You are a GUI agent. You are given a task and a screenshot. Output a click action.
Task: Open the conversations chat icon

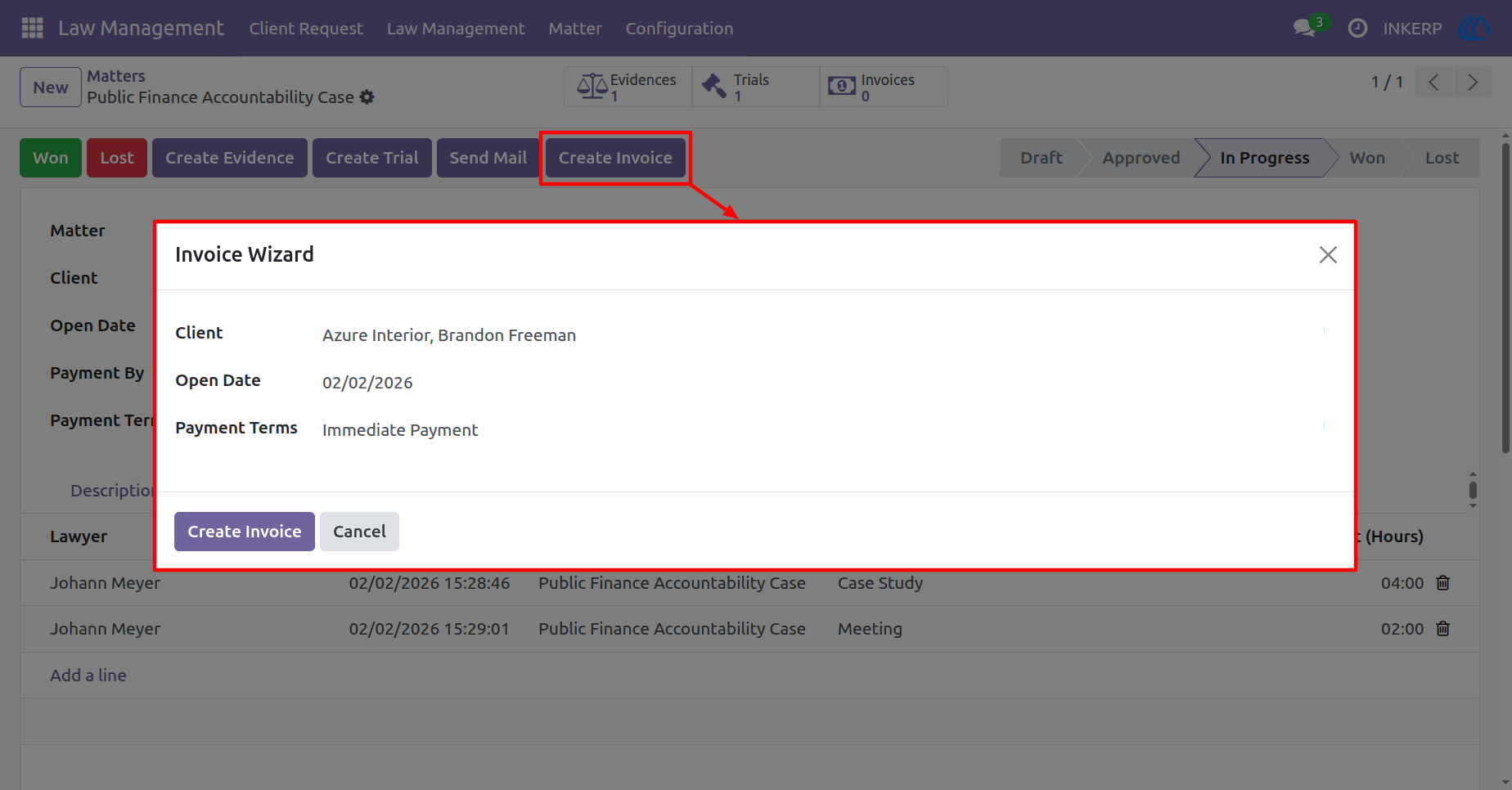coord(1304,29)
